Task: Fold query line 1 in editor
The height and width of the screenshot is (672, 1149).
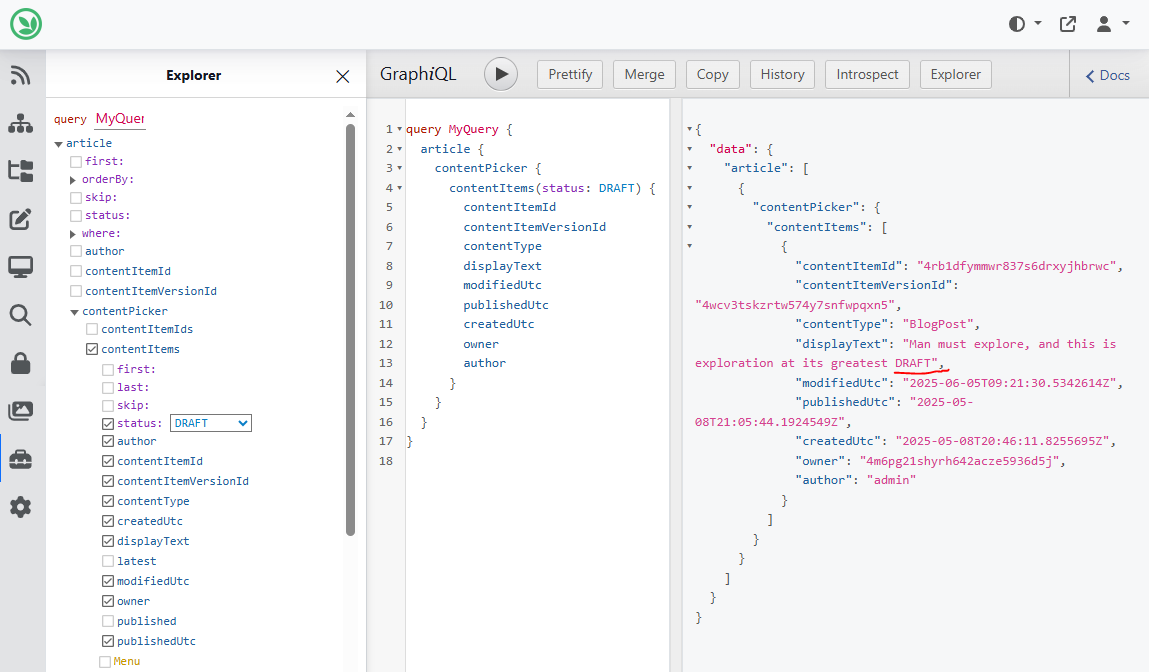Action: tap(399, 129)
